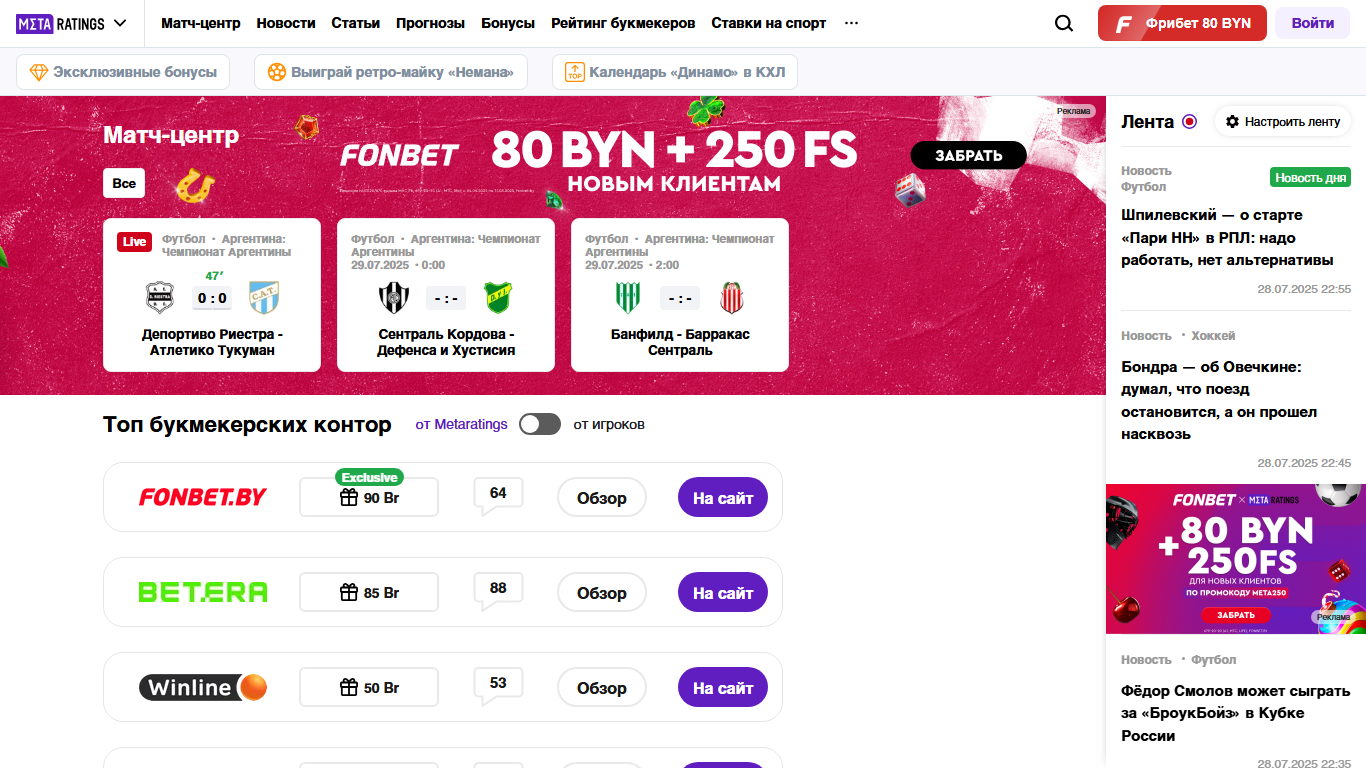Open the Новости menu item
This screenshot has height=768, width=1366.
[x=286, y=23]
